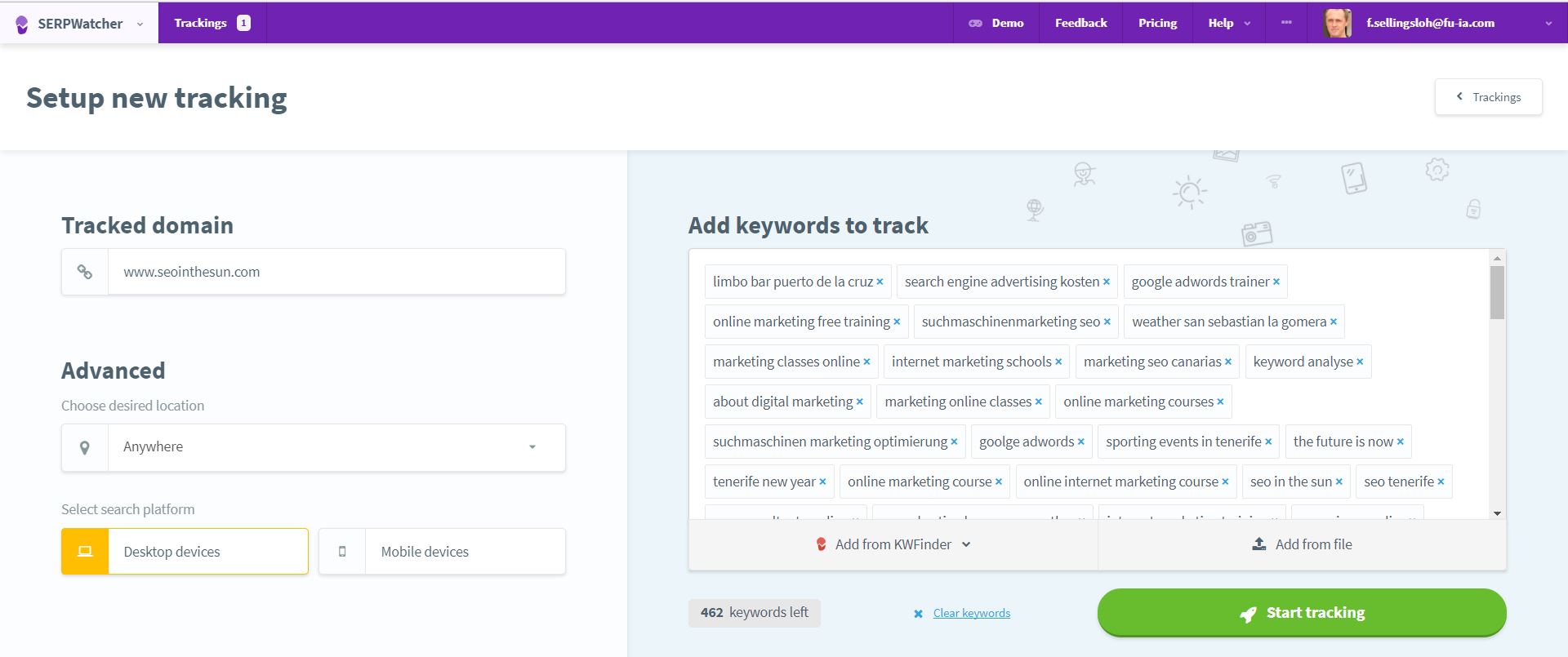Remove the 'keyword analyse' keyword tag
The width and height of the screenshot is (1568, 657).
[1360, 362]
